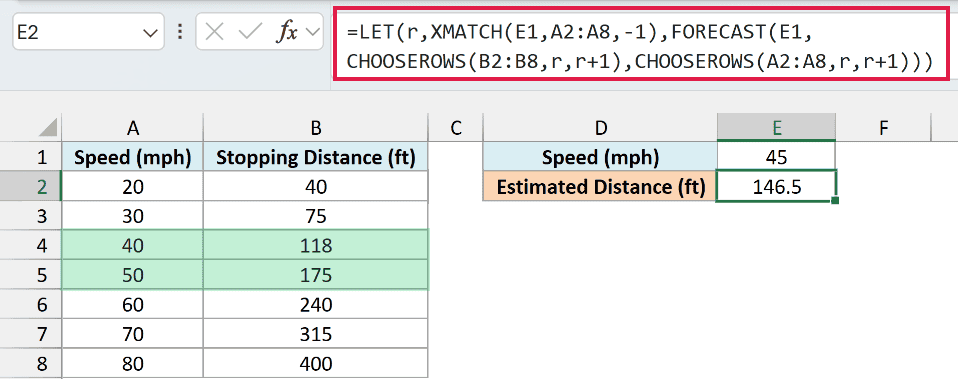Click inside the formula bar text
The width and height of the screenshot is (958, 379).
click(x=641, y=46)
